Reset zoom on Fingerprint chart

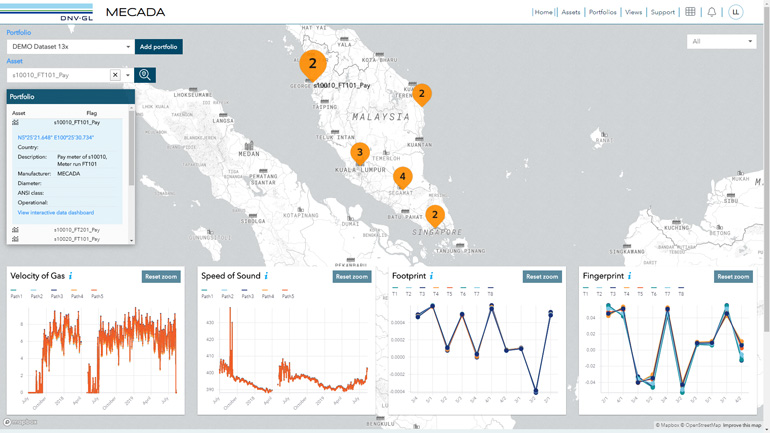click(x=733, y=276)
